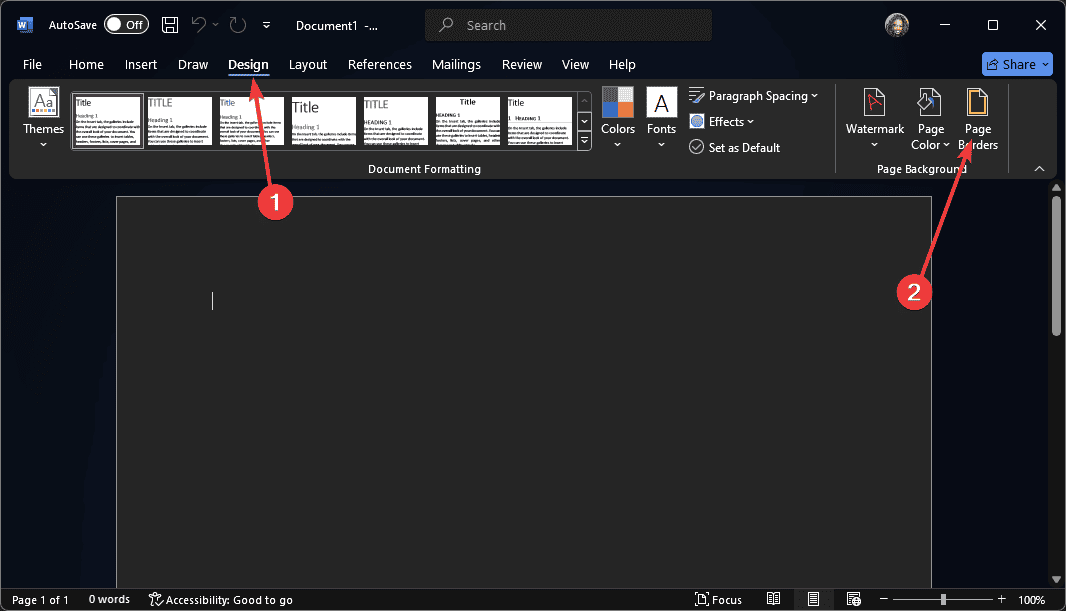This screenshot has height=611, width=1066.
Task: Open Paragraph Spacing options
Action: tap(753, 96)
